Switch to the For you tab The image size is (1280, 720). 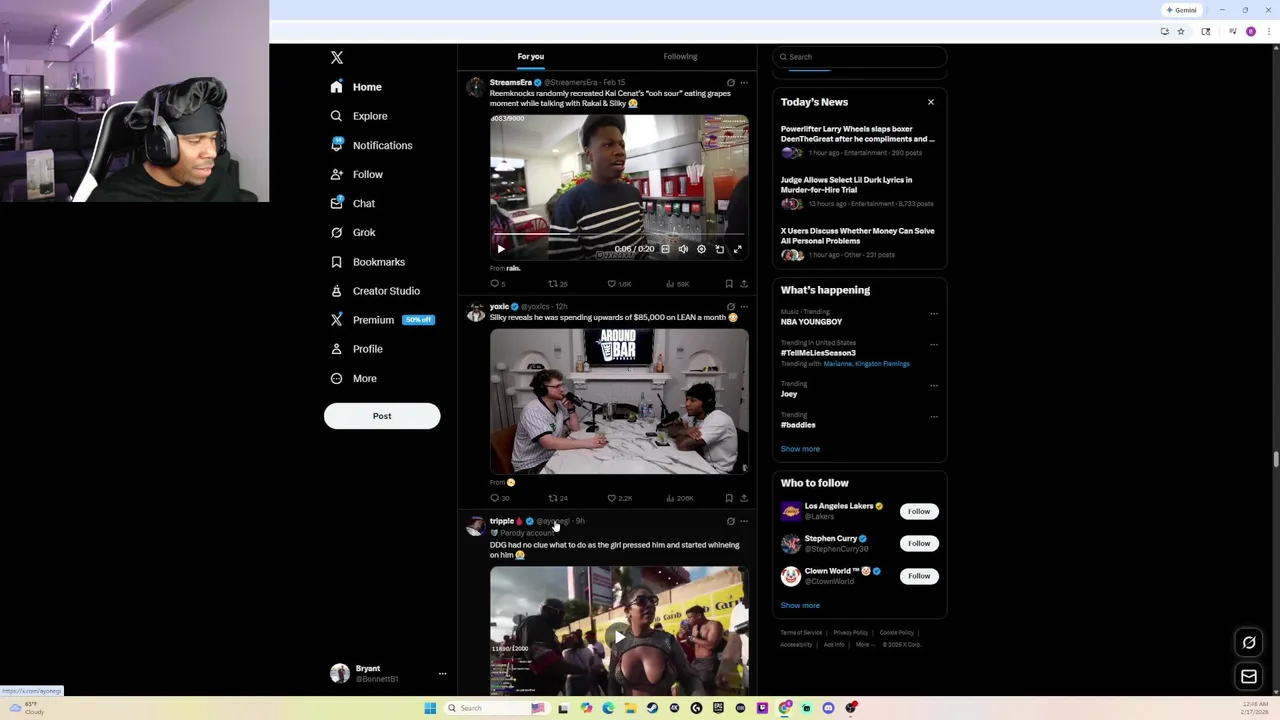click(x=531, y=57)
